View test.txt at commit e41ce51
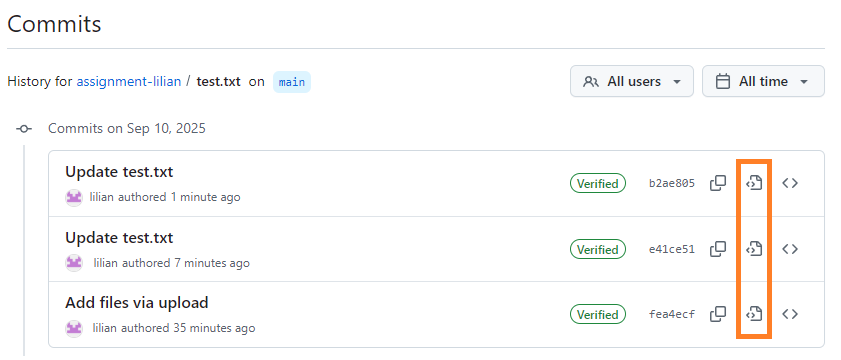Screen dimensions: 841x360 (x=754, y=249)
